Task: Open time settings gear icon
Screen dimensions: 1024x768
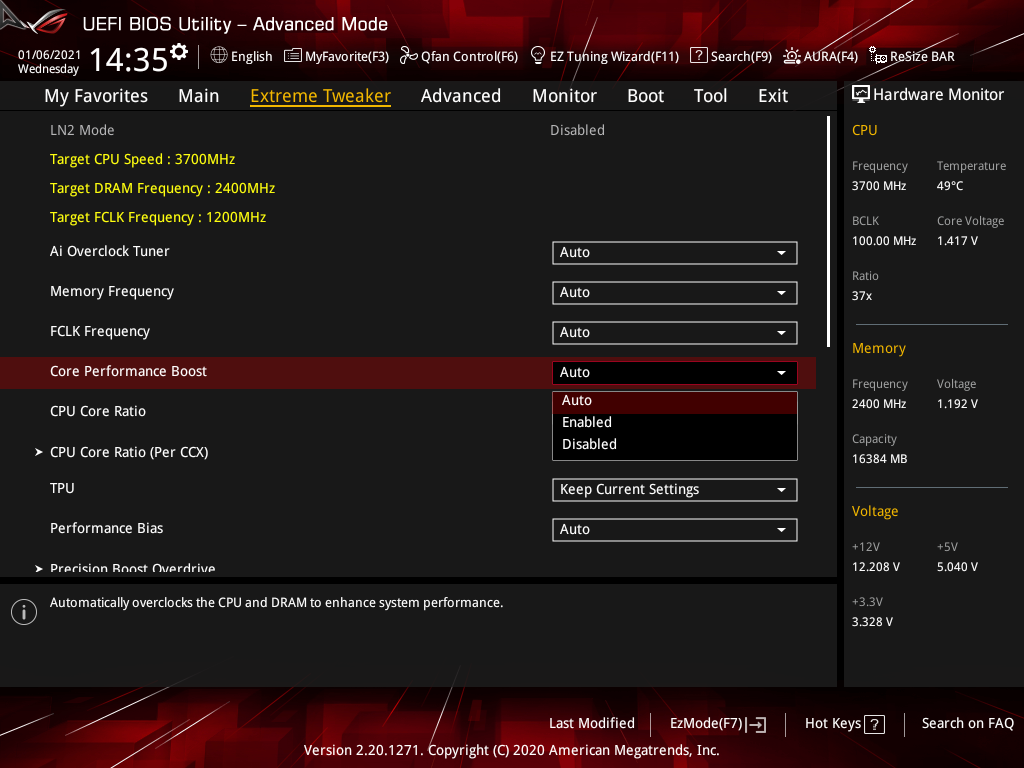Action: click(x=179, y=51)
